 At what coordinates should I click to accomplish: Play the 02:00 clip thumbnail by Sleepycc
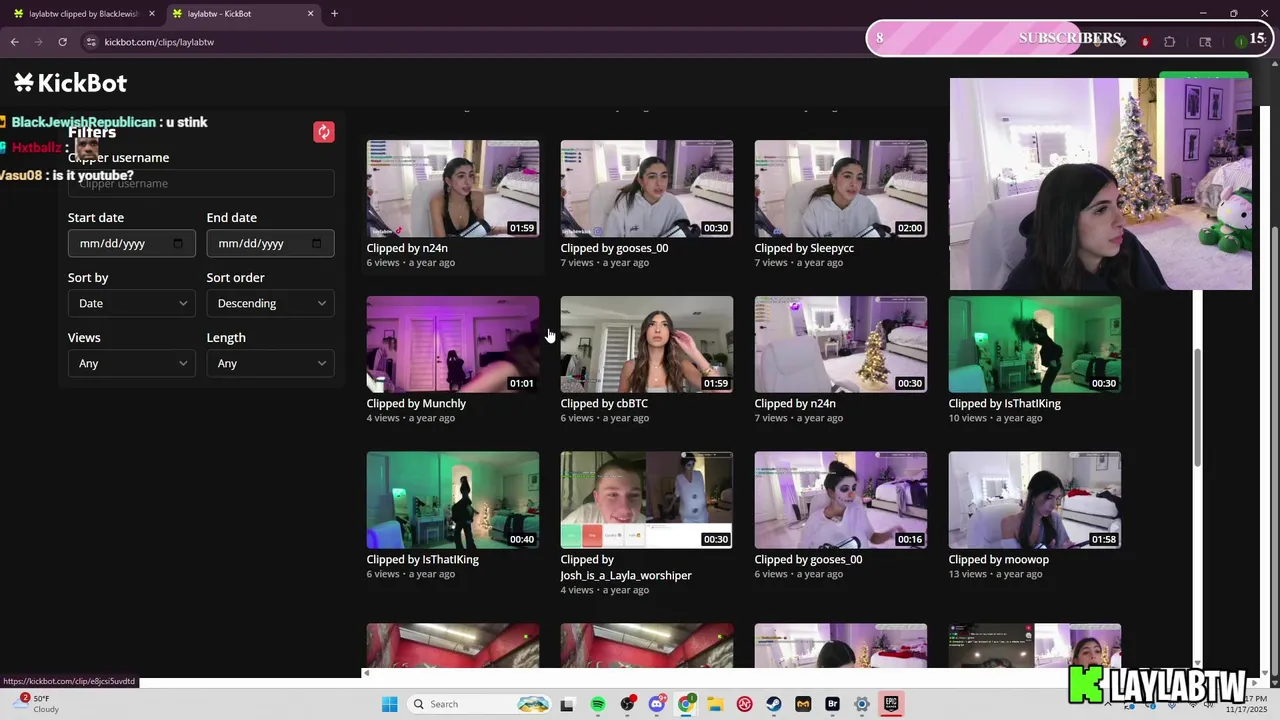click(x=840, y=188)
